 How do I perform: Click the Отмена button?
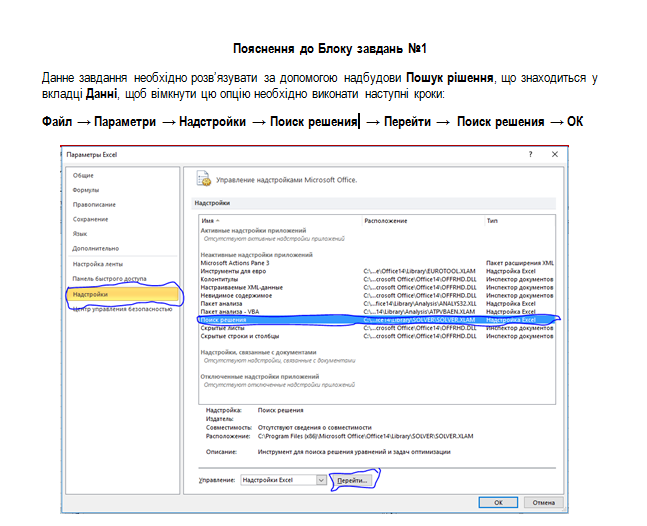click(541, 502)
